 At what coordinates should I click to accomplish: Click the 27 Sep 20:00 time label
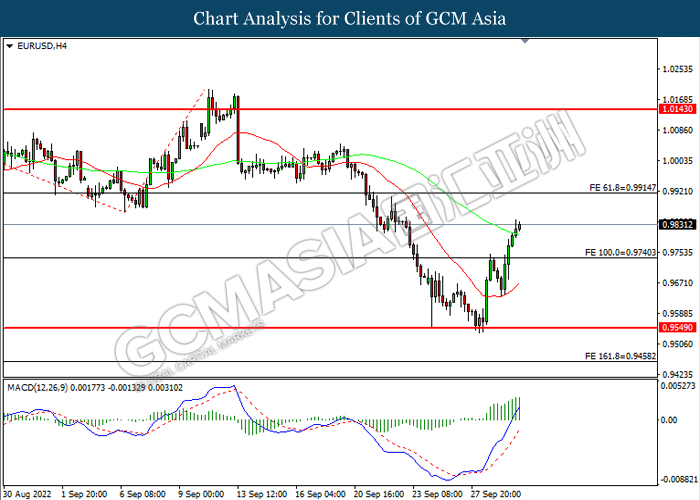[496, 494]
